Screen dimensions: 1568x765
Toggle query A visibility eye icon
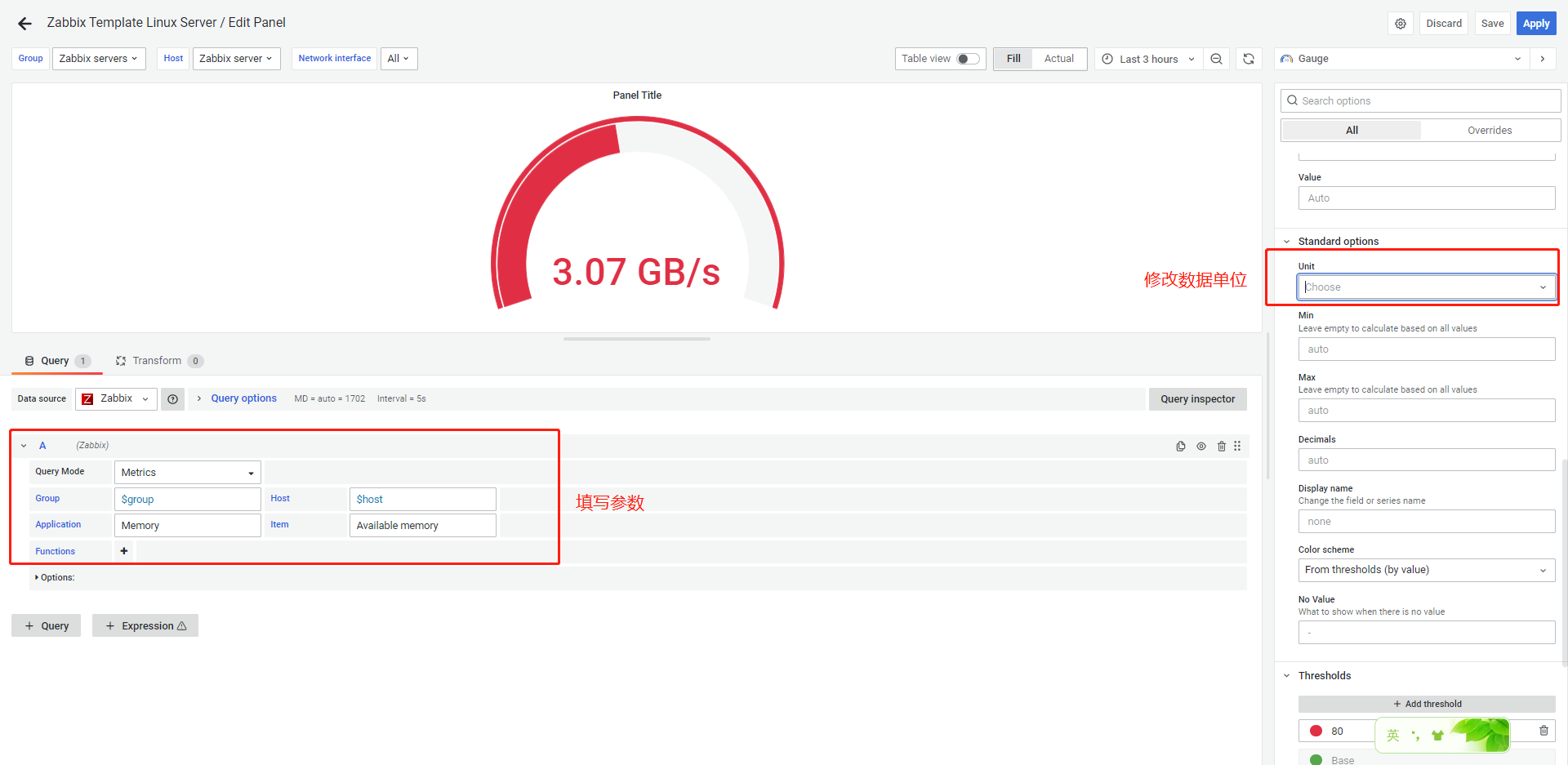click(x=1201, y=446)
